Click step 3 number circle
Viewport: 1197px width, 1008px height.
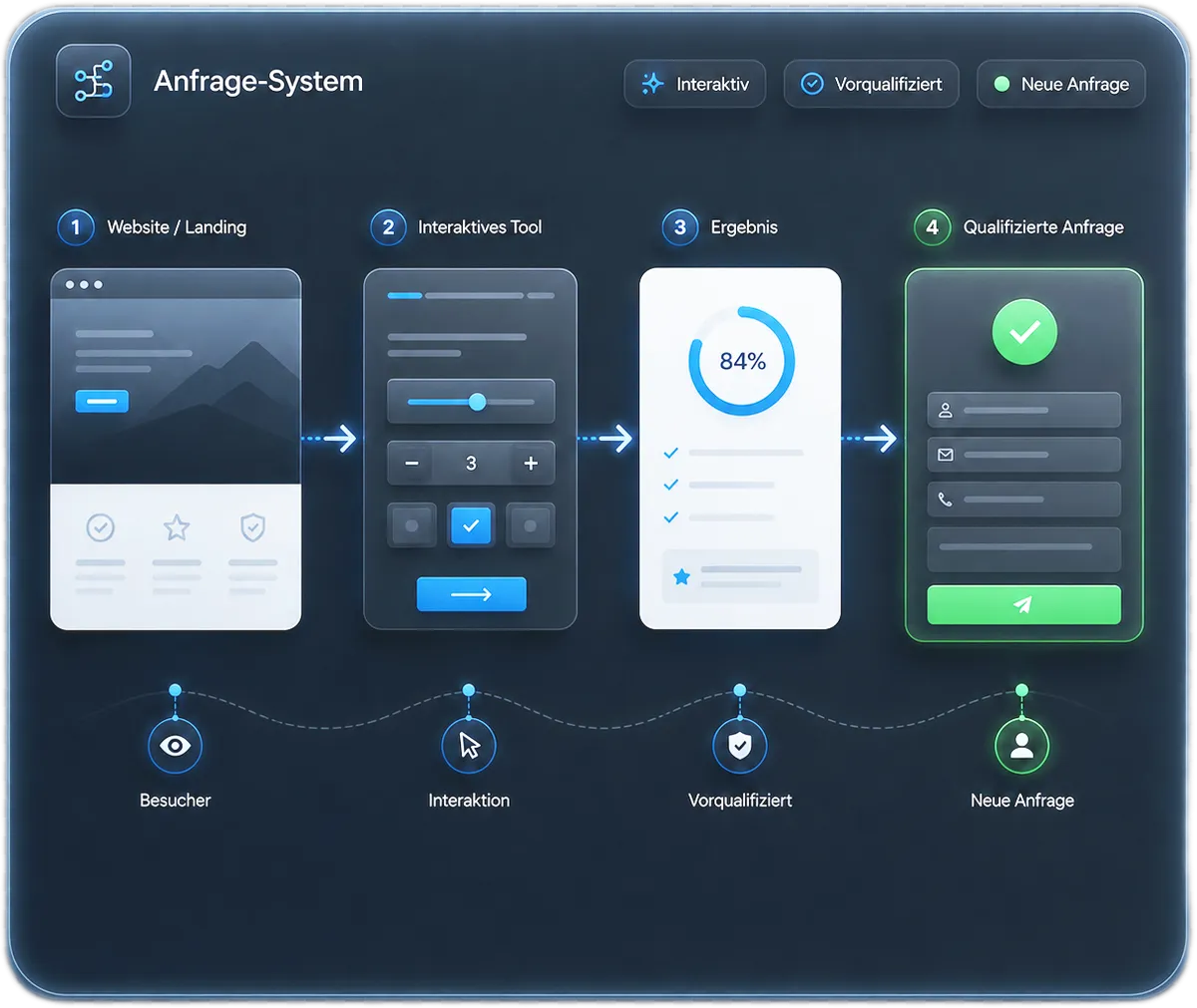(680, 227)
